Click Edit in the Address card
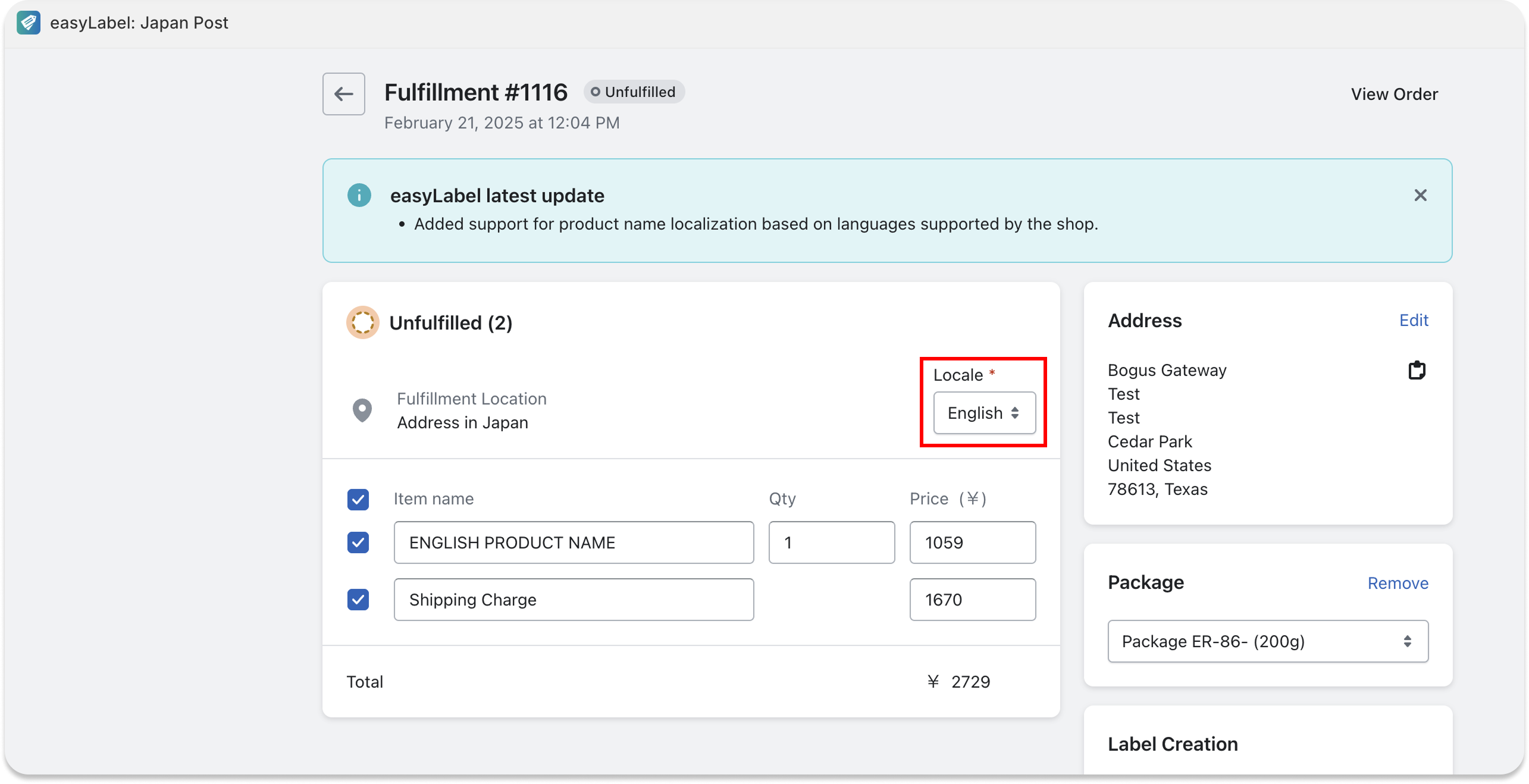Image resolution: width=1529 pixels, height=784 pixels. [1413, 321]
